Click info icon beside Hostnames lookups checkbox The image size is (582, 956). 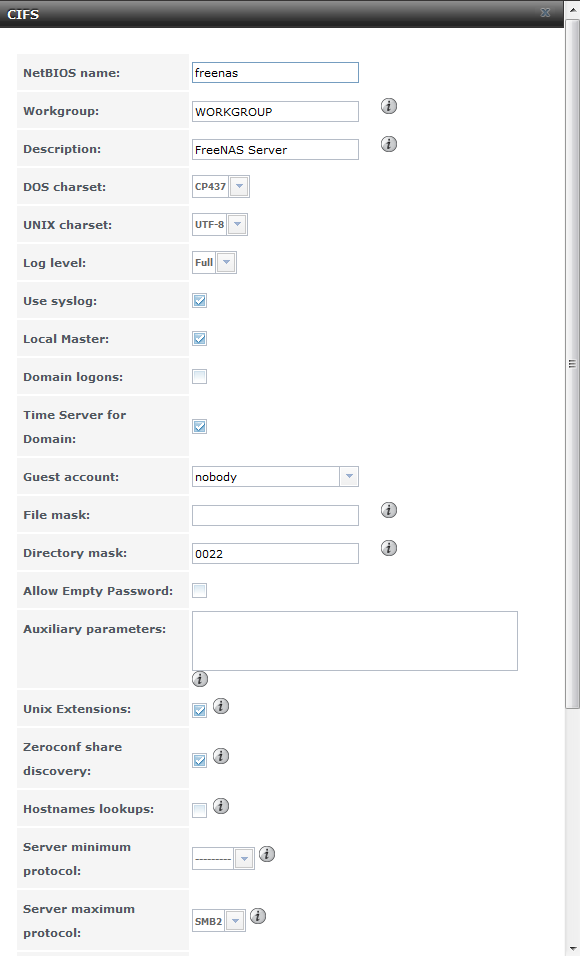click(221, 806)
